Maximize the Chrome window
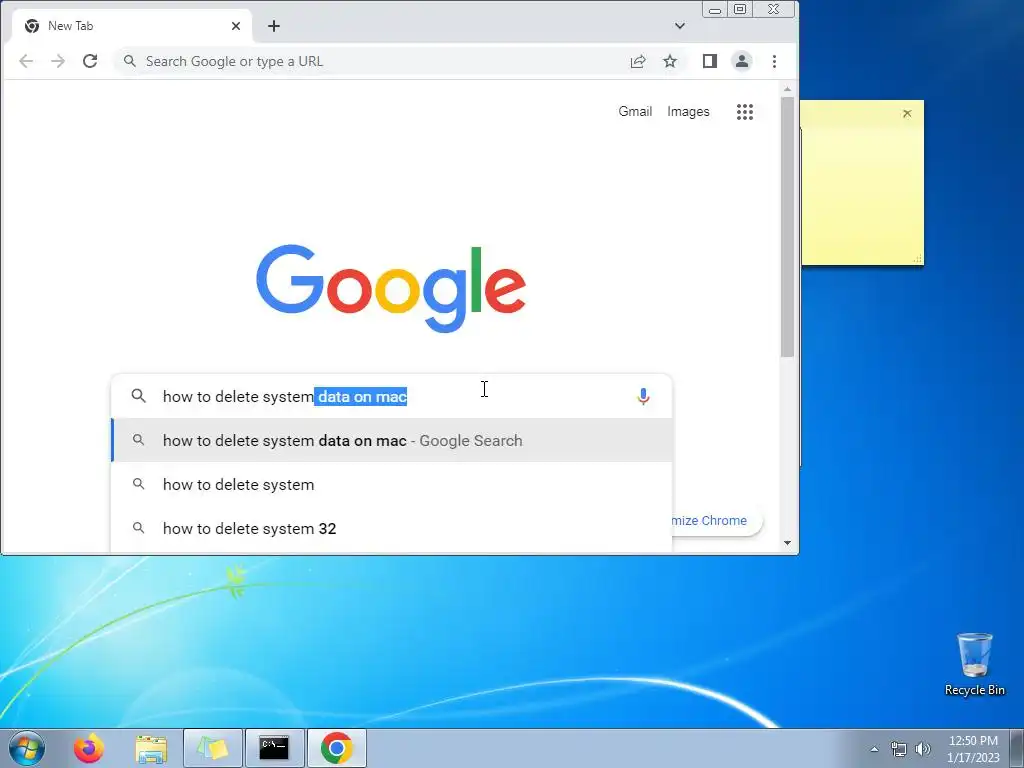The width and height of the screenshot is (1024, 768). tap(740, 10)
